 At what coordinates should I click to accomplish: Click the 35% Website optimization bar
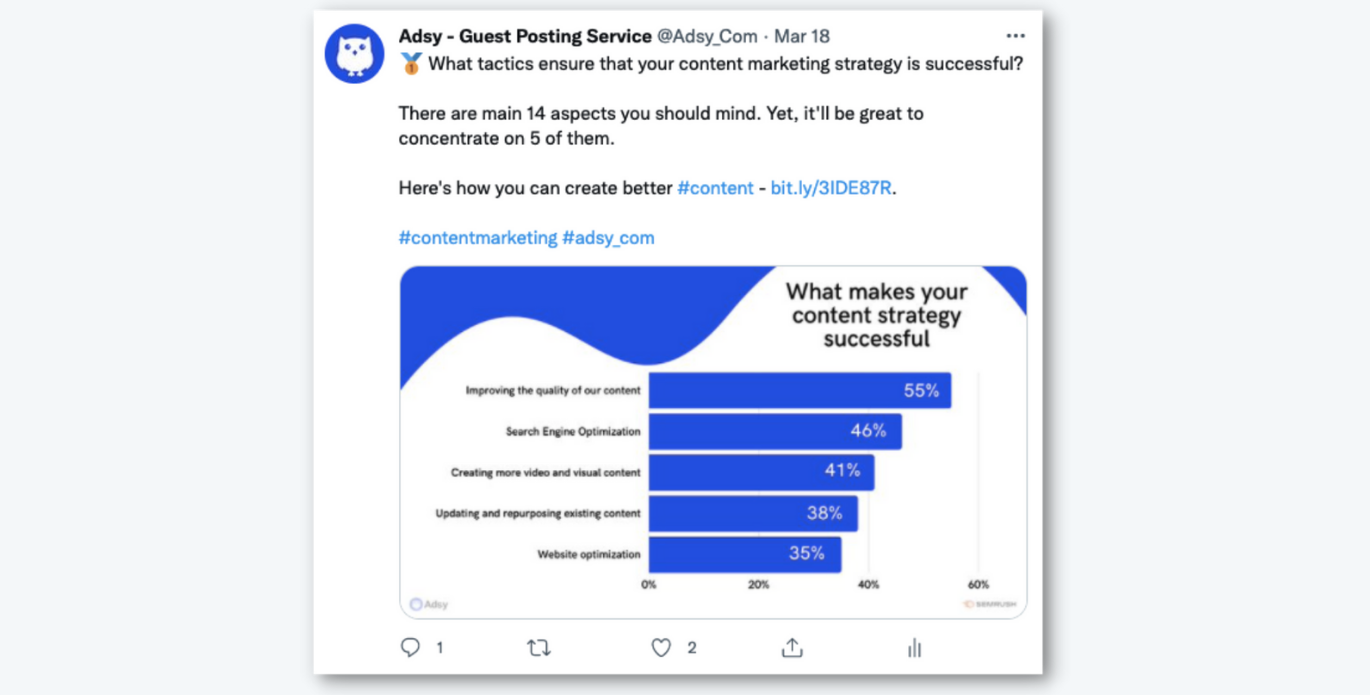[x=744, y=554]
